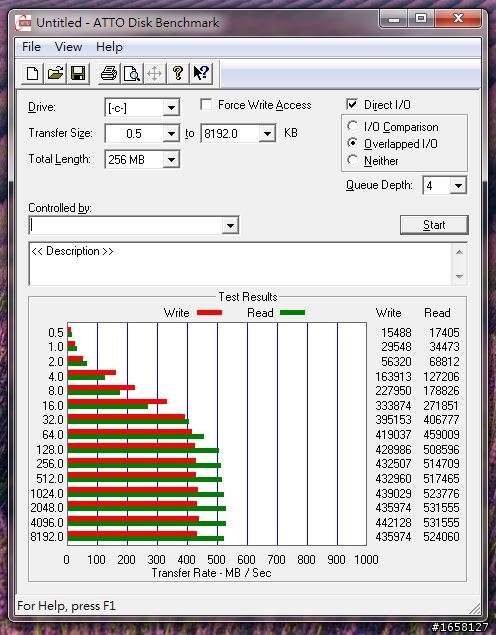Open the View menu
Image resolution: width=496 pixels, height=635 pixels.
pos(68,47)
